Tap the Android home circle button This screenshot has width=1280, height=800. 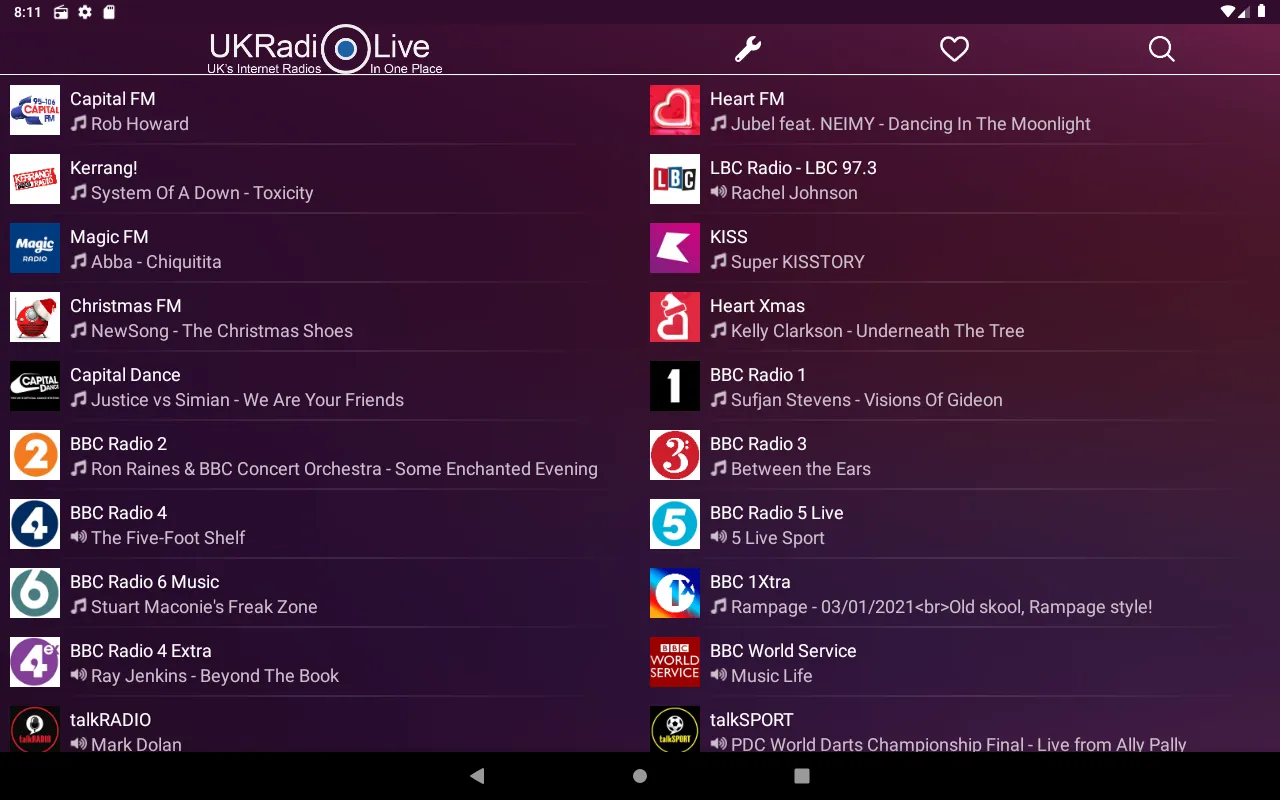click(x=640, y=776)
